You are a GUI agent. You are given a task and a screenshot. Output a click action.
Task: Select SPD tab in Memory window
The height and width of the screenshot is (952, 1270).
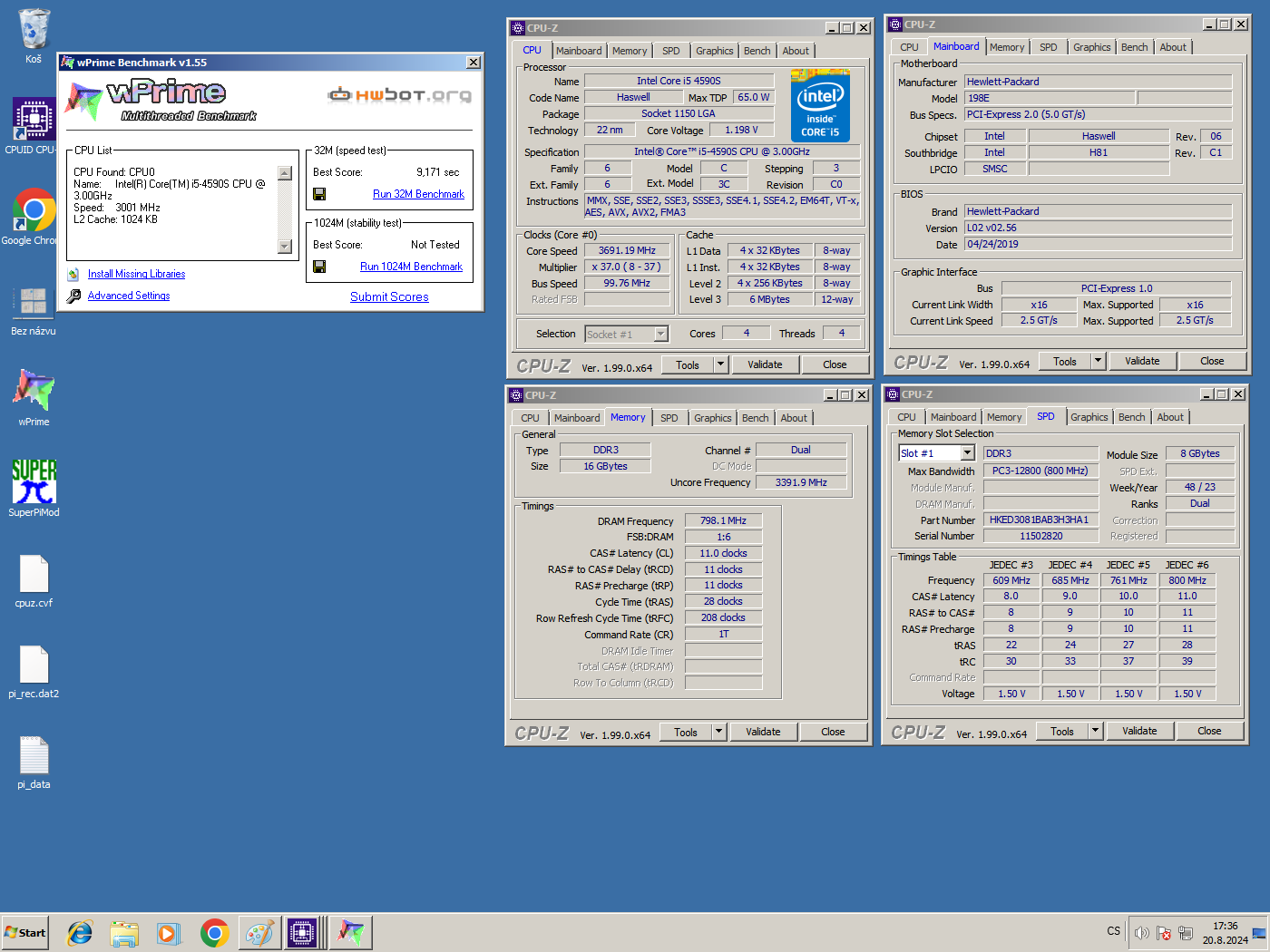click(x=669, y=418)
